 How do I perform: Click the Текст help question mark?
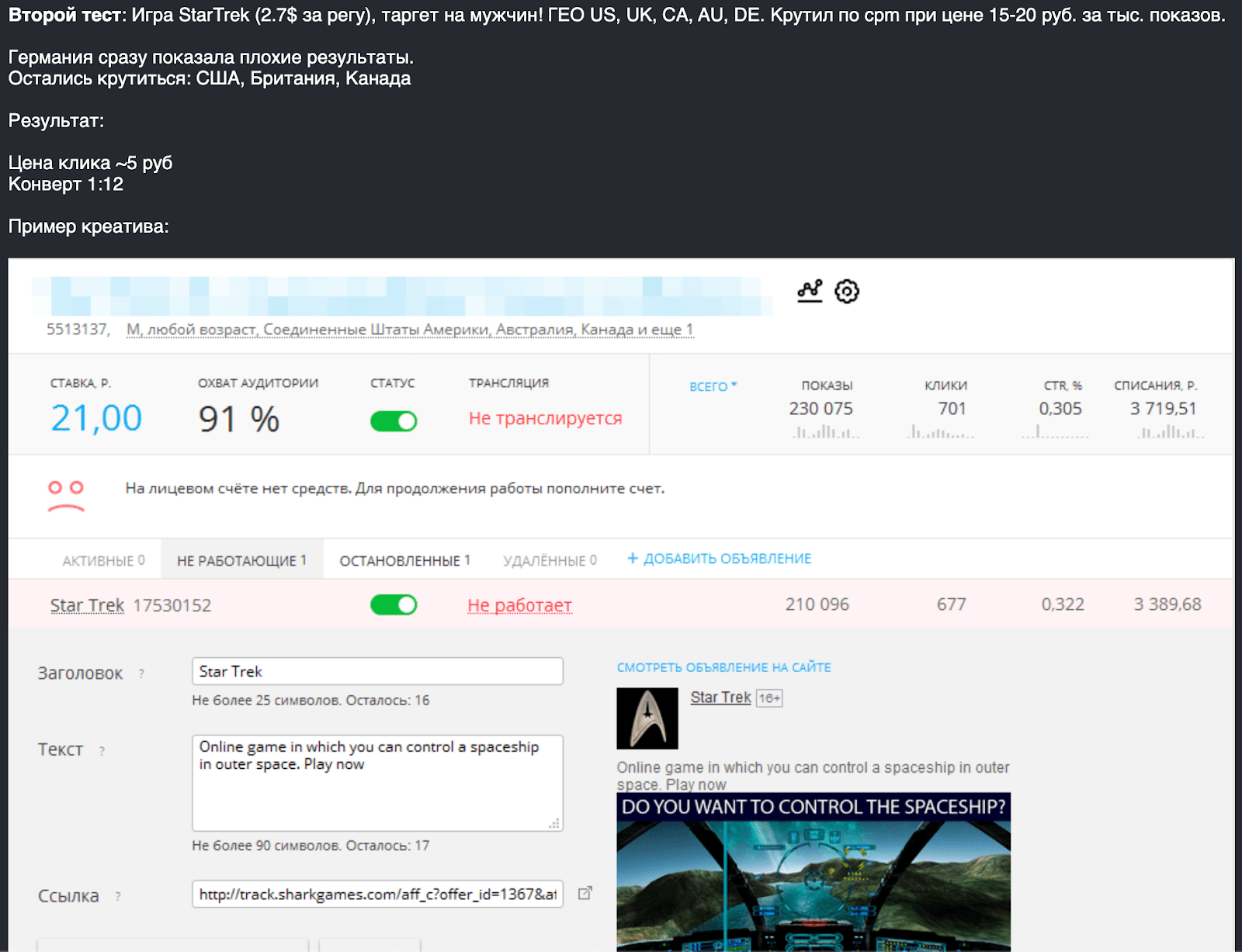point(102,751)
